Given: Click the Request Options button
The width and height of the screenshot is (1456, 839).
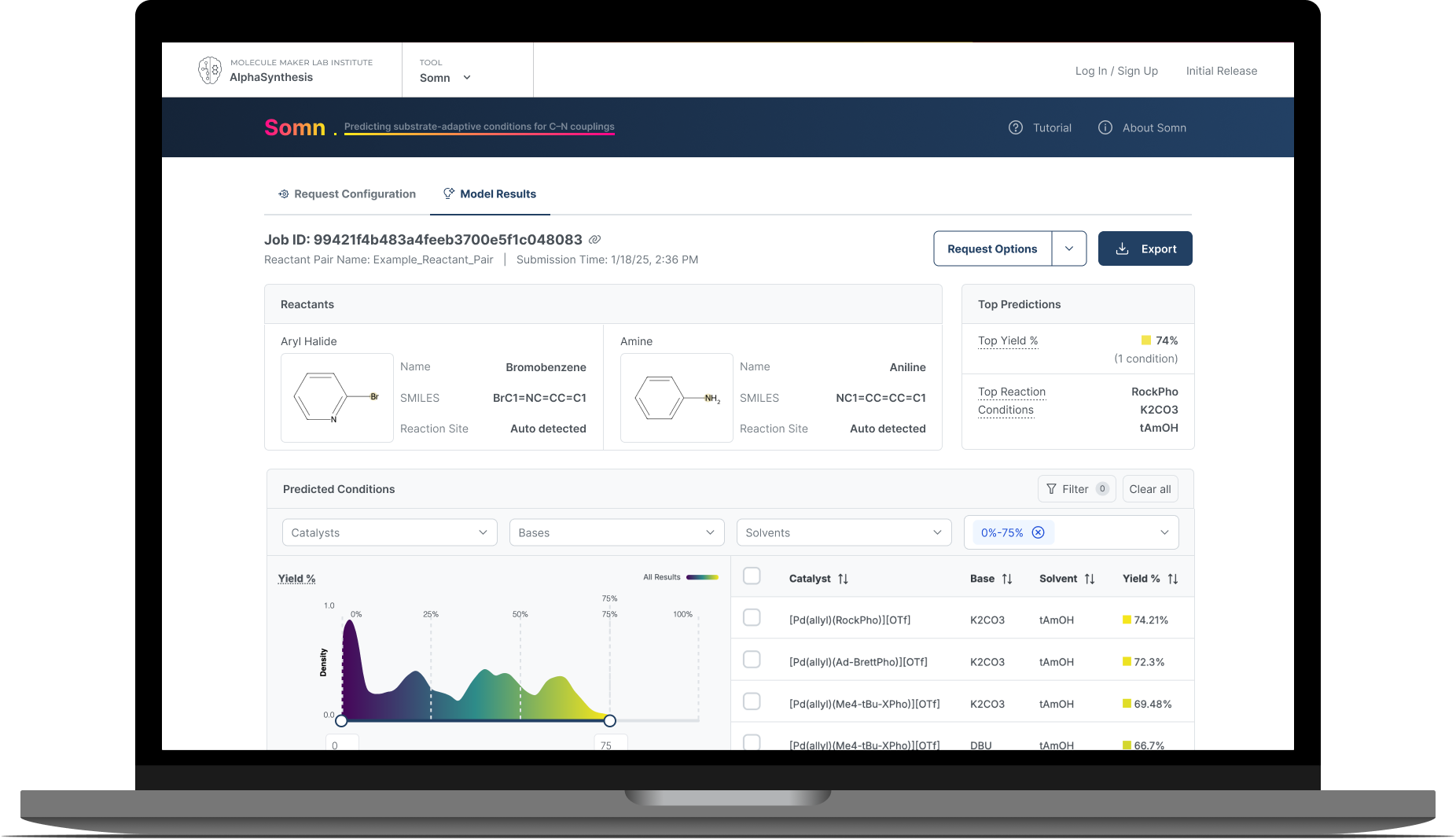Looking at the screenshot, I should pyautogui.click(x=992, y=248).
